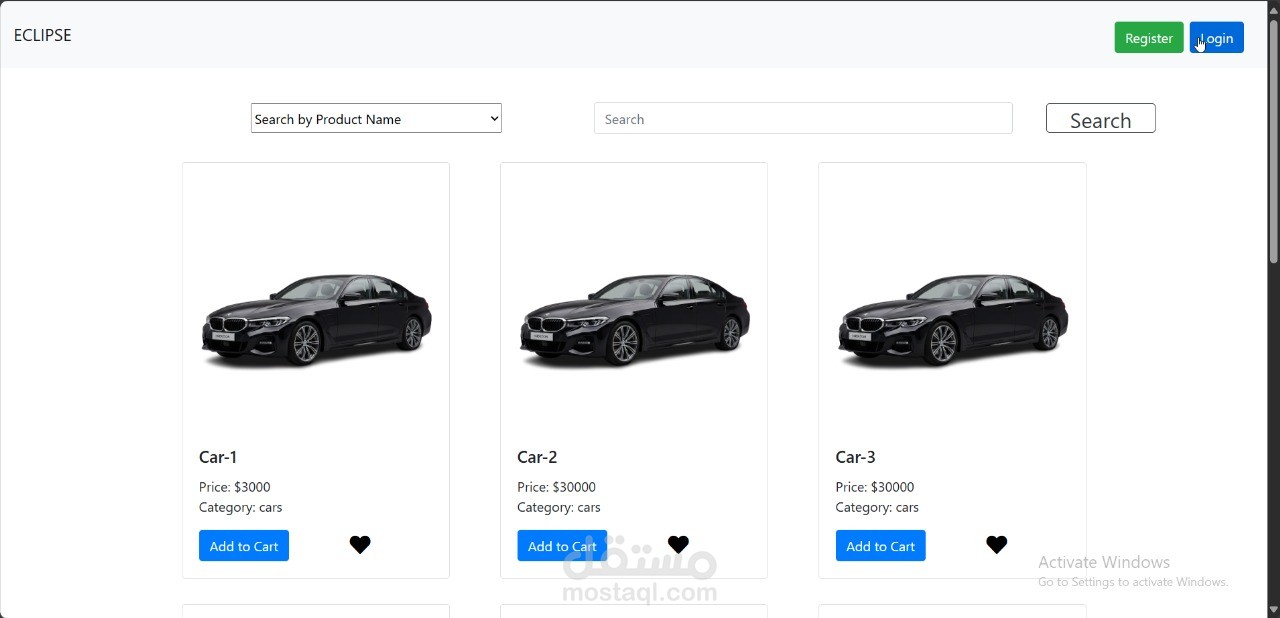Click the heart icon on Car-2
Image resolution: width=1280 pixels, height=618 pixels.
678,544
